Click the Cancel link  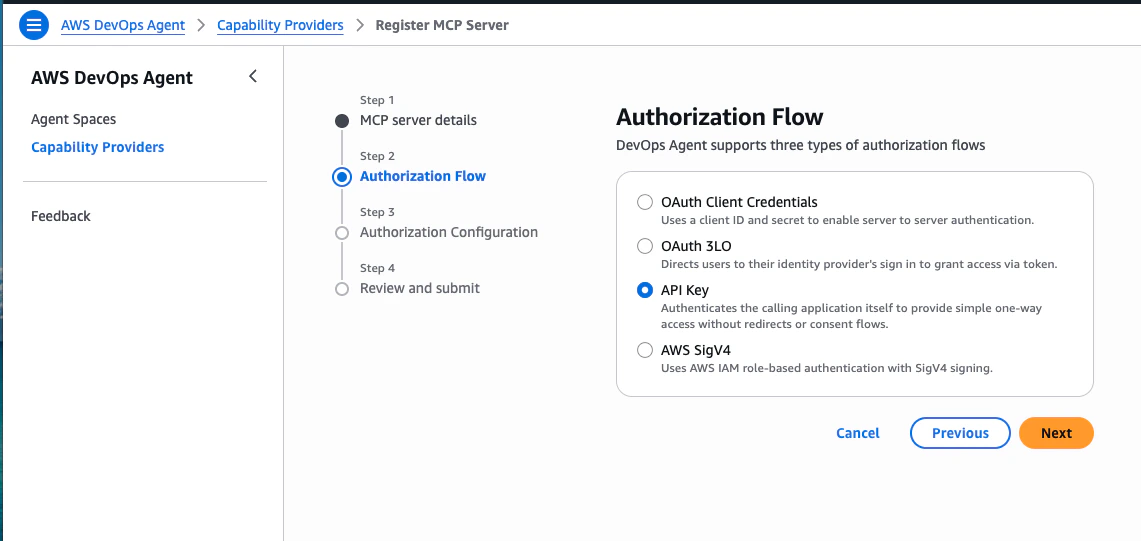coord(858,433)
